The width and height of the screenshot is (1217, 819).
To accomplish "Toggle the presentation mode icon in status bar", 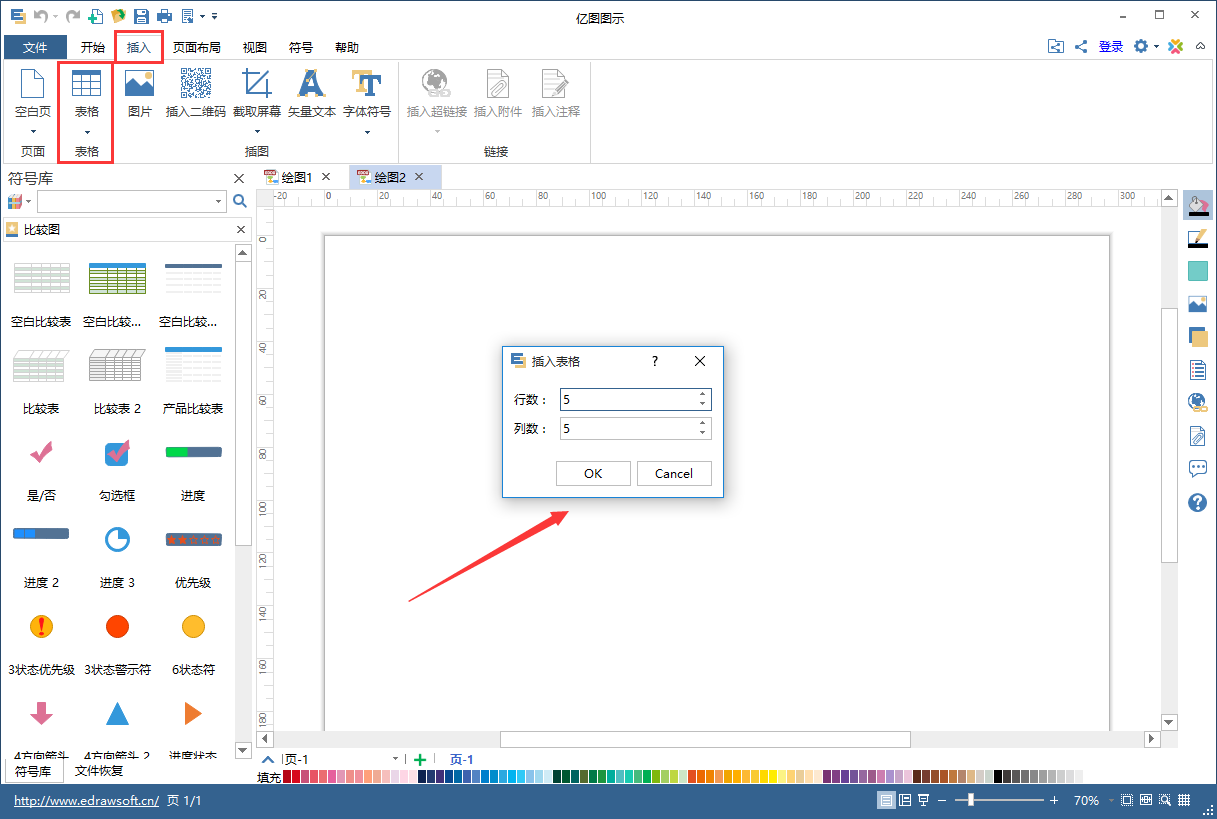I will tap(924, 800).
